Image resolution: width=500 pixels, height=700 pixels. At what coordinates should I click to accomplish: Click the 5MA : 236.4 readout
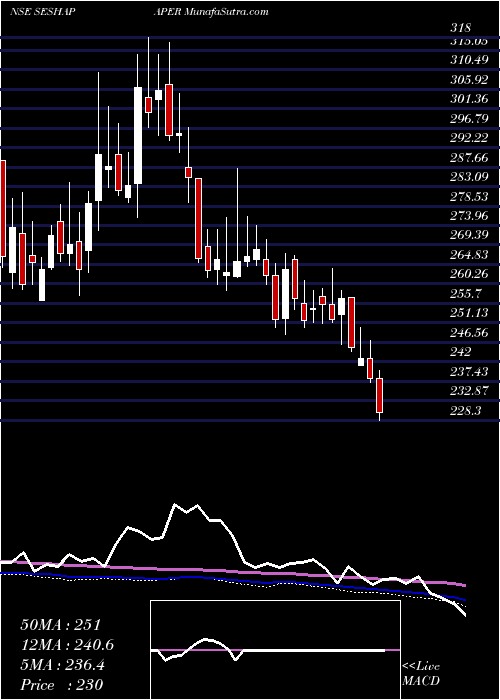point(62,665)
